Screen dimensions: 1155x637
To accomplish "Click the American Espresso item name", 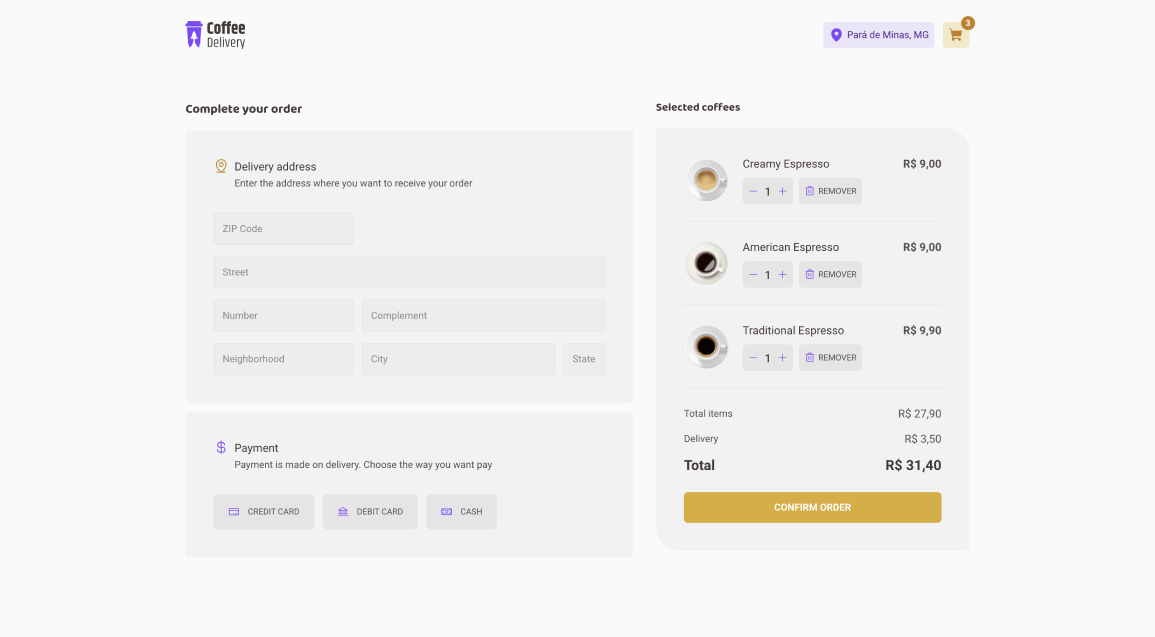I will click(790, 247).
